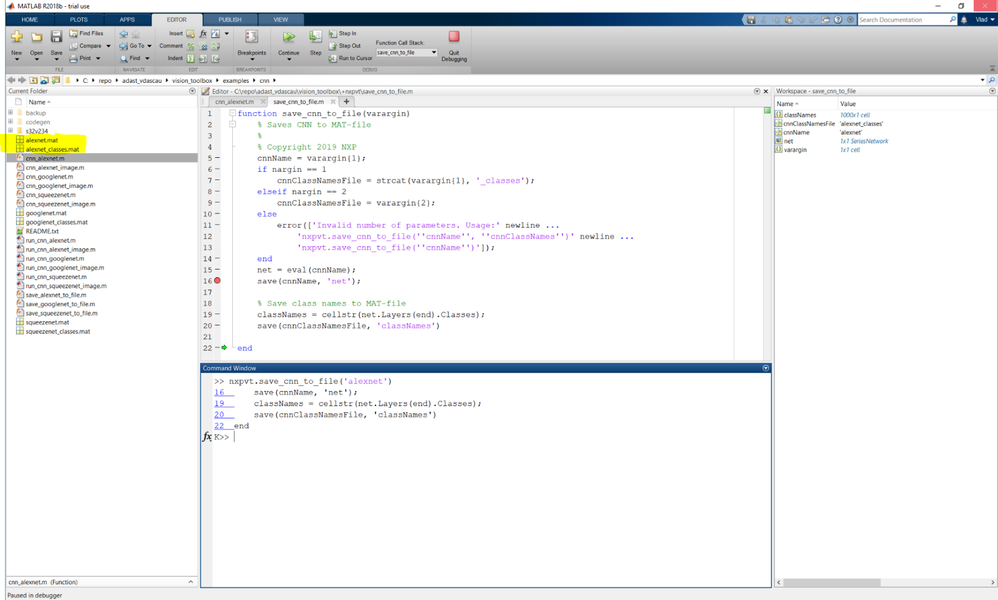Click the help question mark icon
The height and width of the screenshot is (600, 998).
click(x=838, y=20)
